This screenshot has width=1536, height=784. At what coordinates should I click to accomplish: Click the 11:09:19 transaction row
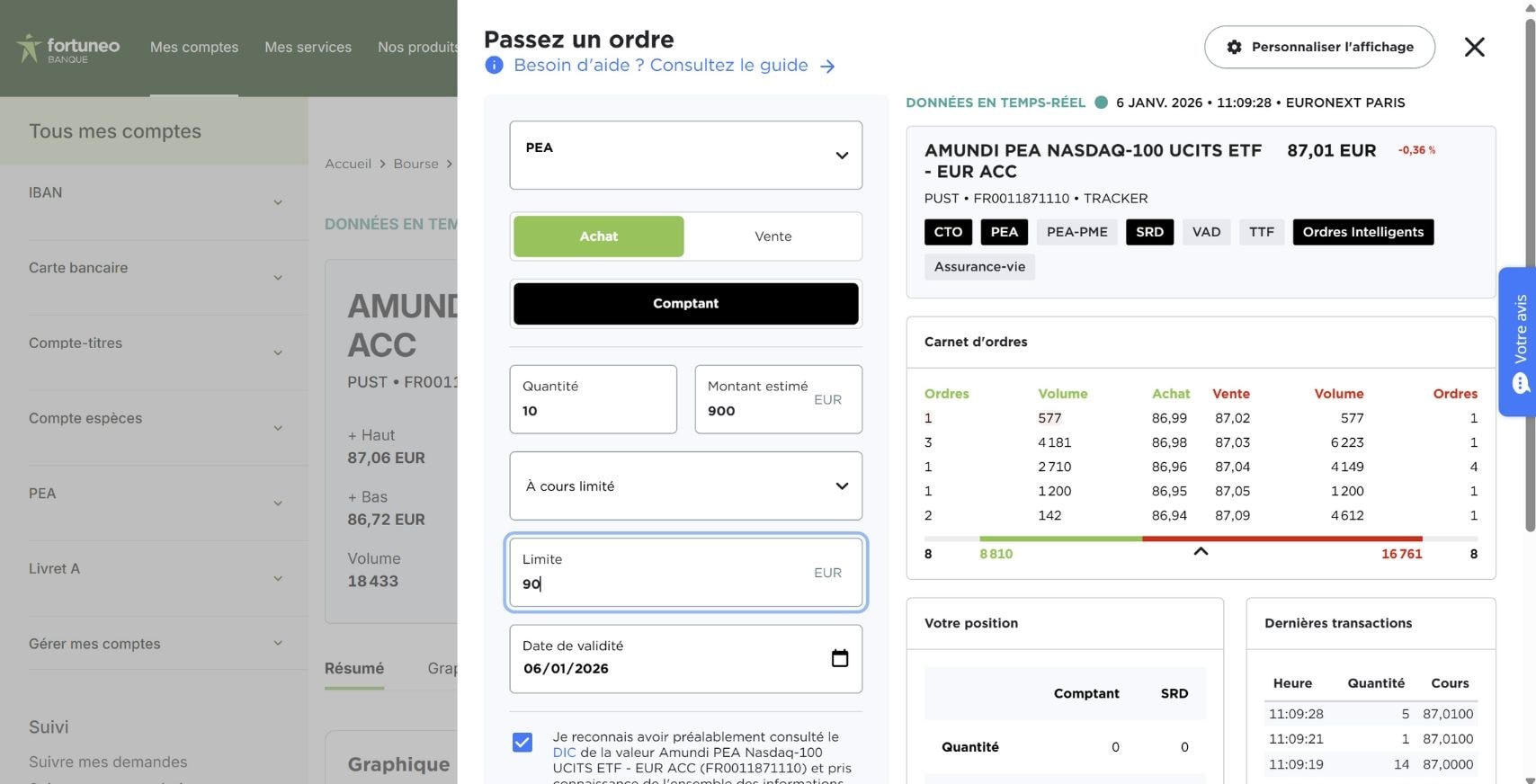(1371, 764)
